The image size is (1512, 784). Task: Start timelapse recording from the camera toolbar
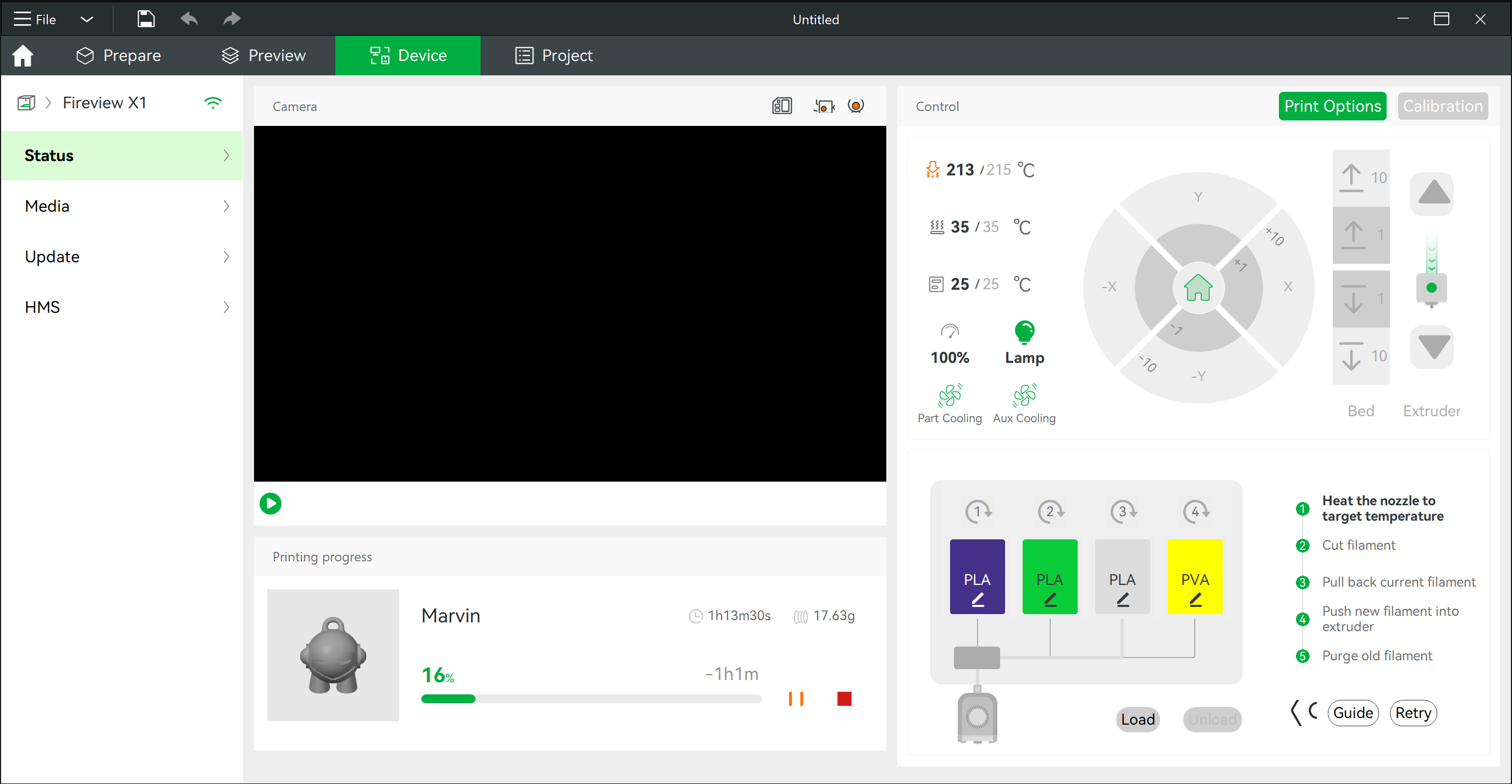tap(824, 106)
